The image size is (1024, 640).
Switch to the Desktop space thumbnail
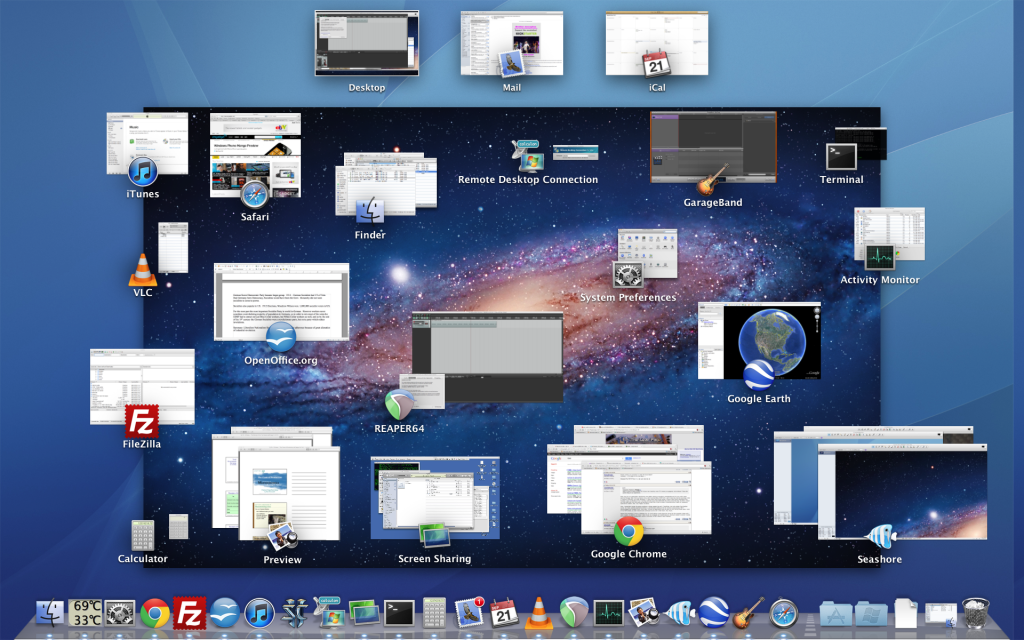[366, 43]
